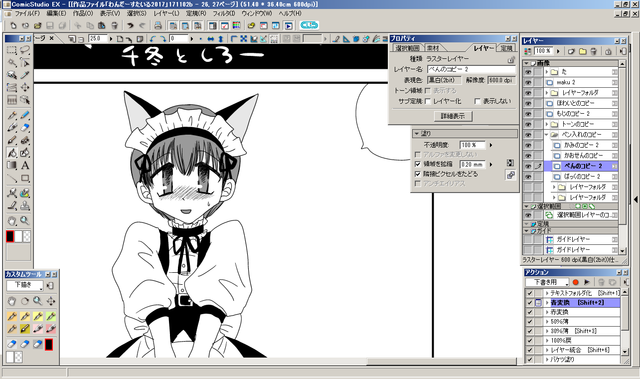Select the eraser tool in toolbox
Screen dimensions: 640x379
click(25, 128)
